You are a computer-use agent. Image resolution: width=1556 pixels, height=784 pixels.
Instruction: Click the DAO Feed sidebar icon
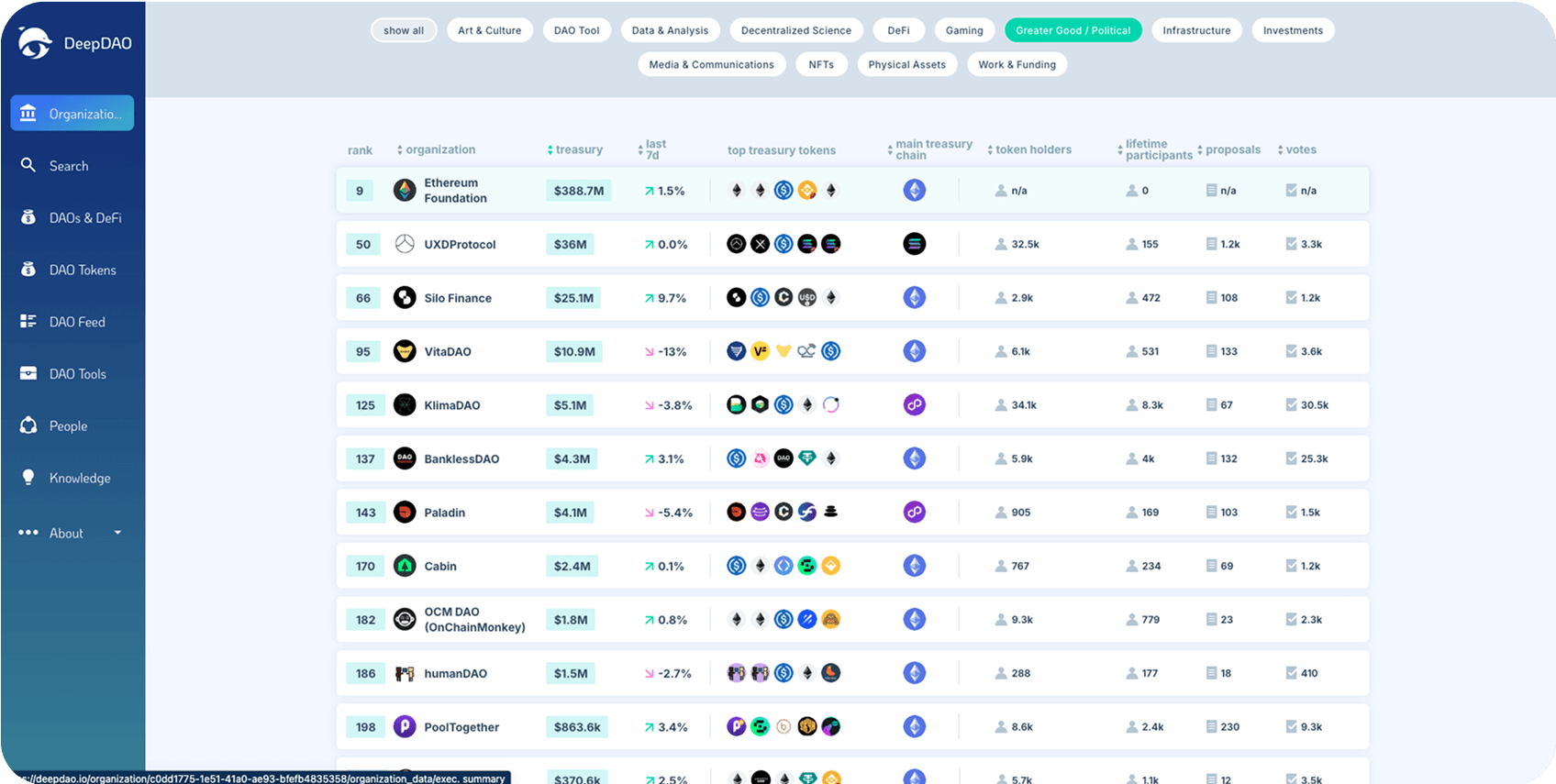28,322
